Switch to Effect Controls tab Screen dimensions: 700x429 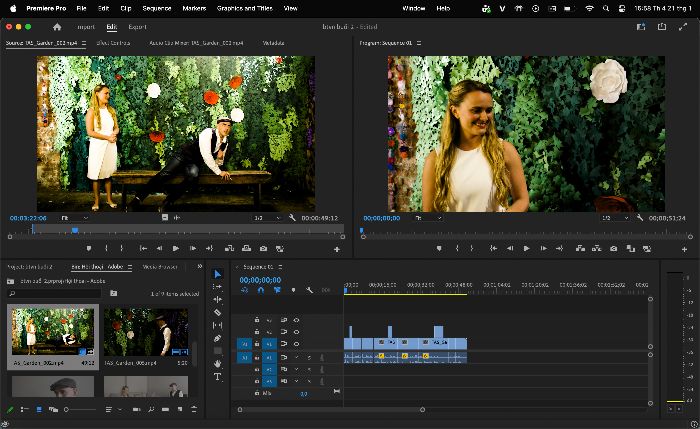[113, 43]
